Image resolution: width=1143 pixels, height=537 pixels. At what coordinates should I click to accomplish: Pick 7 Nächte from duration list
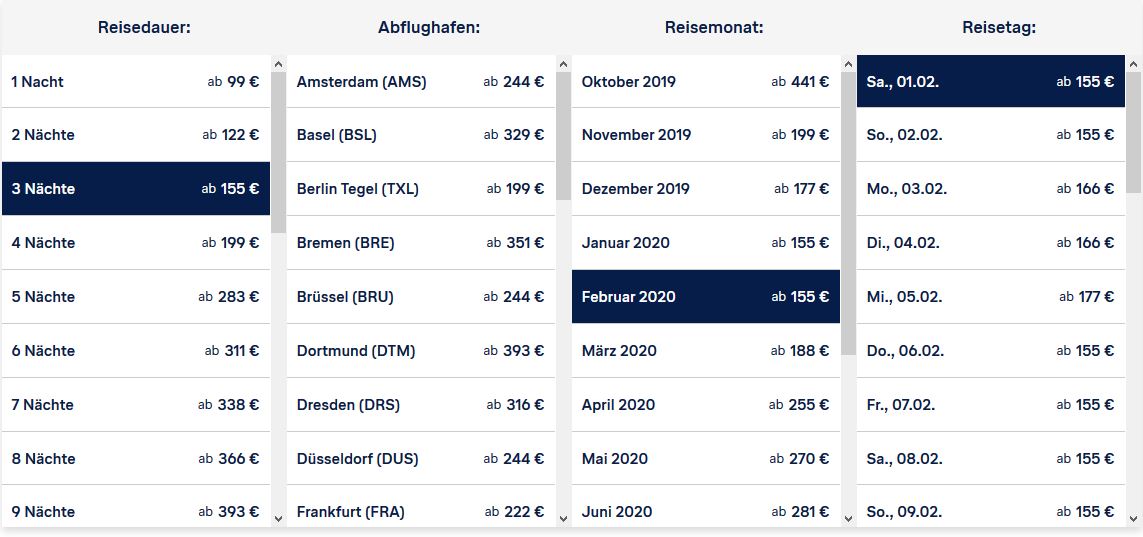tap(136, 404)
